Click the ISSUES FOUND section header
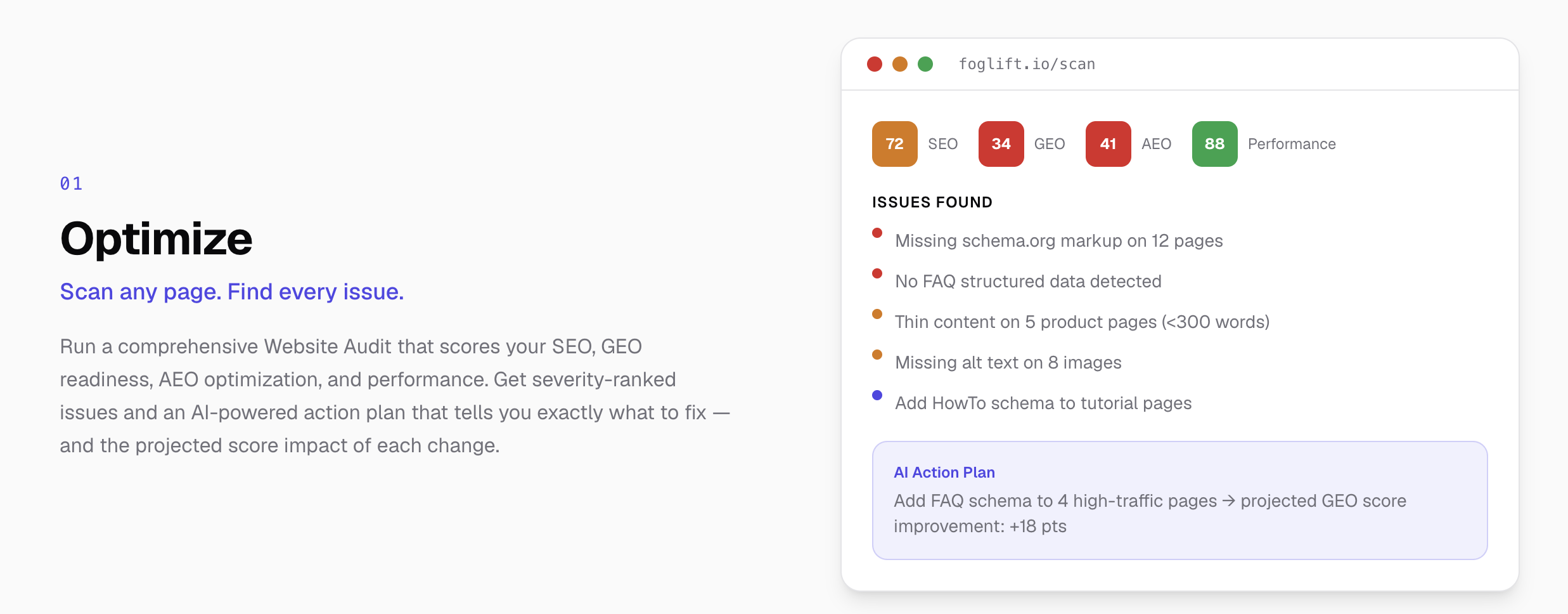 (x=932, y=202)
